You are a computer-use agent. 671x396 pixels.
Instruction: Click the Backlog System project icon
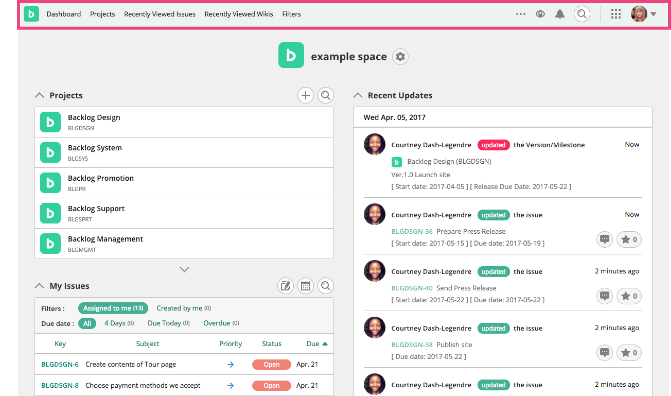pos(50,152)
